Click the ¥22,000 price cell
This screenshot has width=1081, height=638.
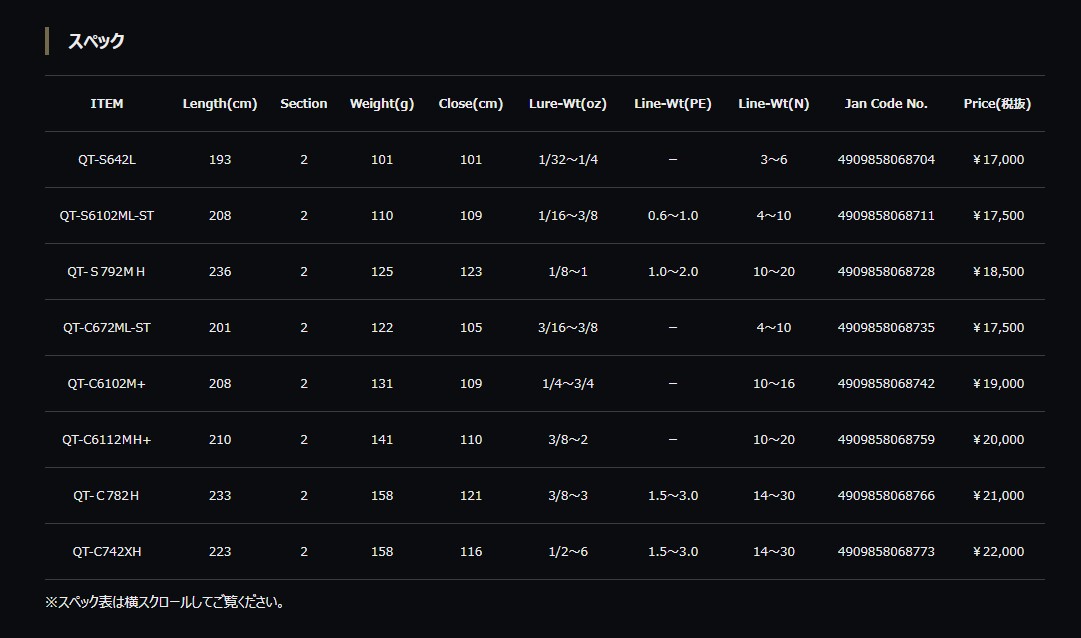tap(997, 552)
